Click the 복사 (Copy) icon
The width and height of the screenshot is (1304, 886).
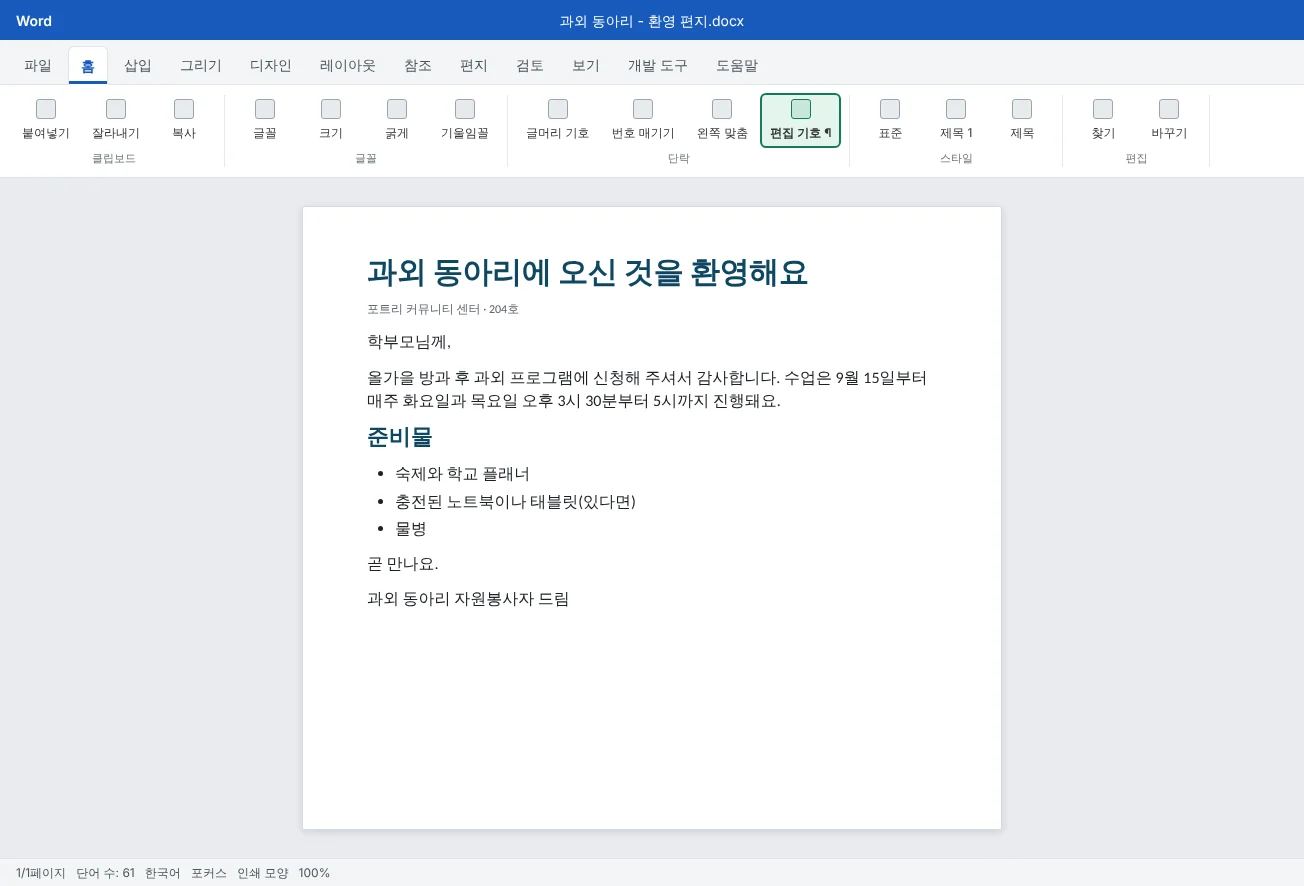click(x=184, y=109)
